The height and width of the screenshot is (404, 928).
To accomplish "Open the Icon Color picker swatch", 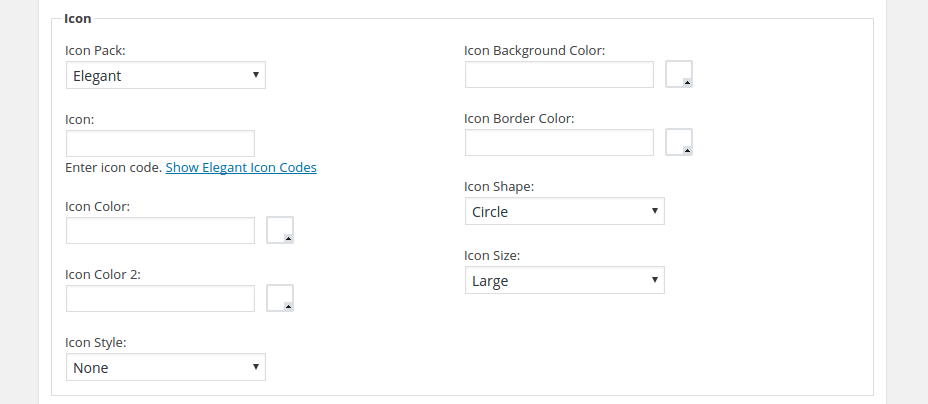I will tap(280, 230).
